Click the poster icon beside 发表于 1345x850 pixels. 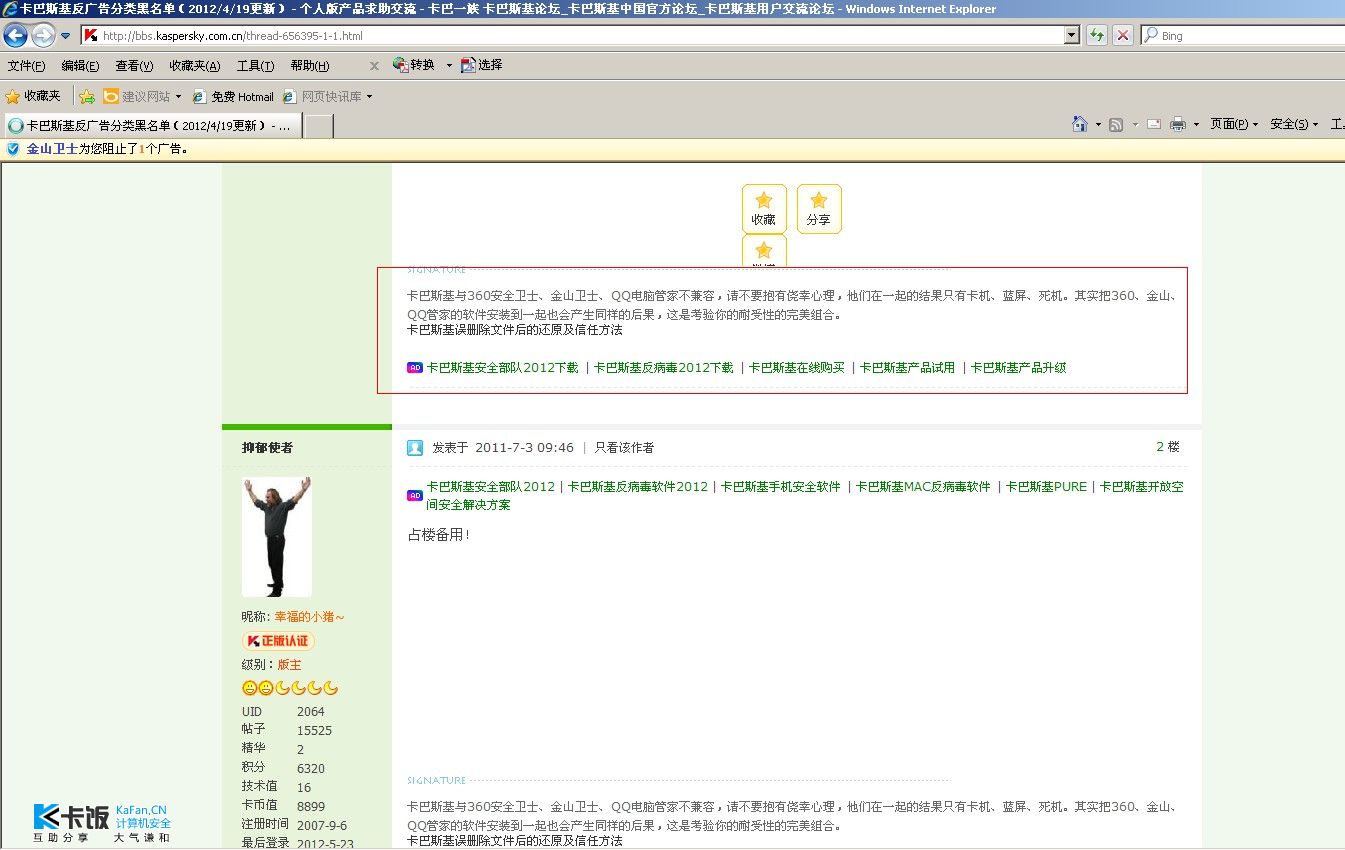tap(415, 448)
